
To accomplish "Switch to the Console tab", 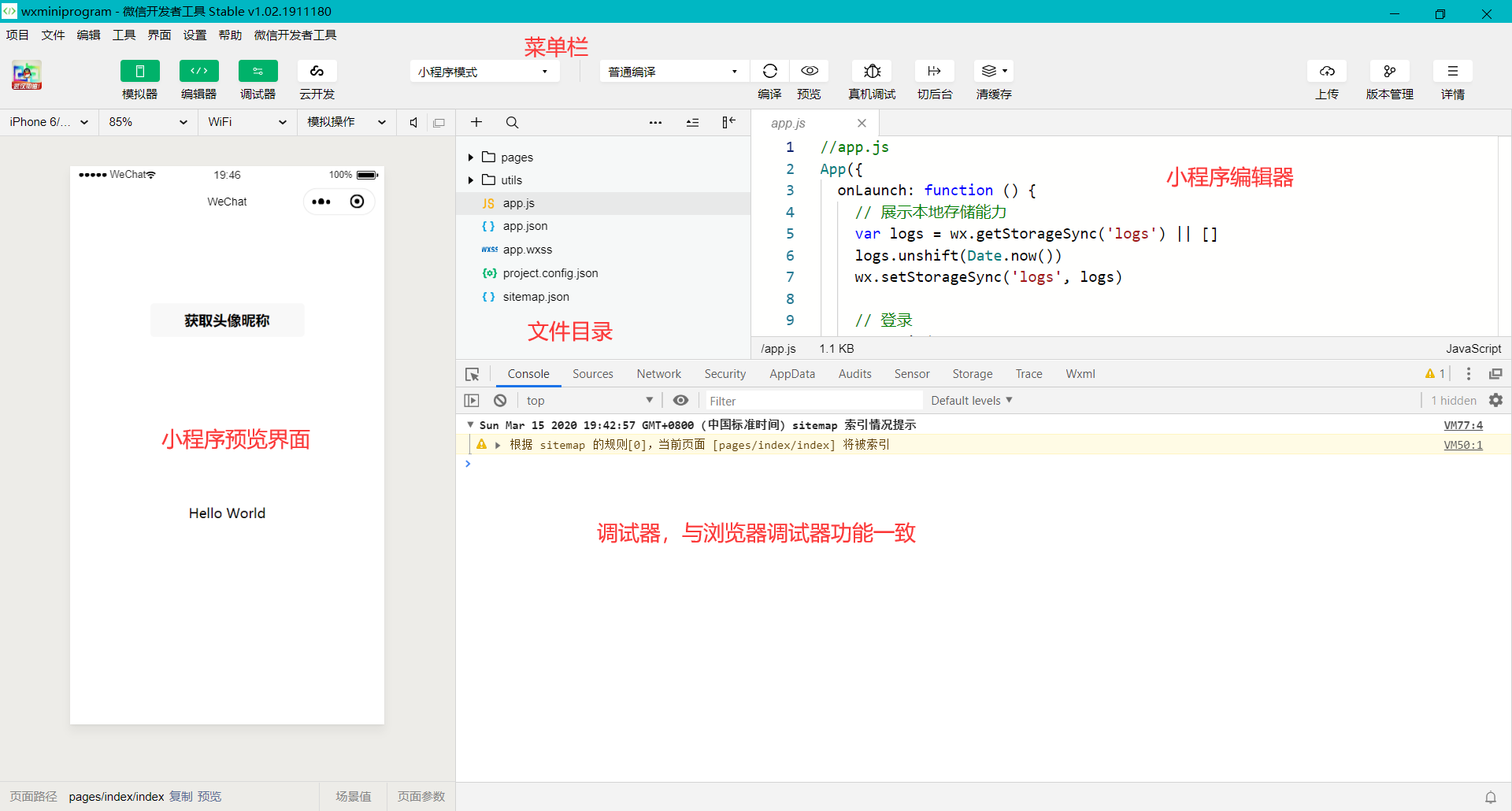I will (528, 374).
